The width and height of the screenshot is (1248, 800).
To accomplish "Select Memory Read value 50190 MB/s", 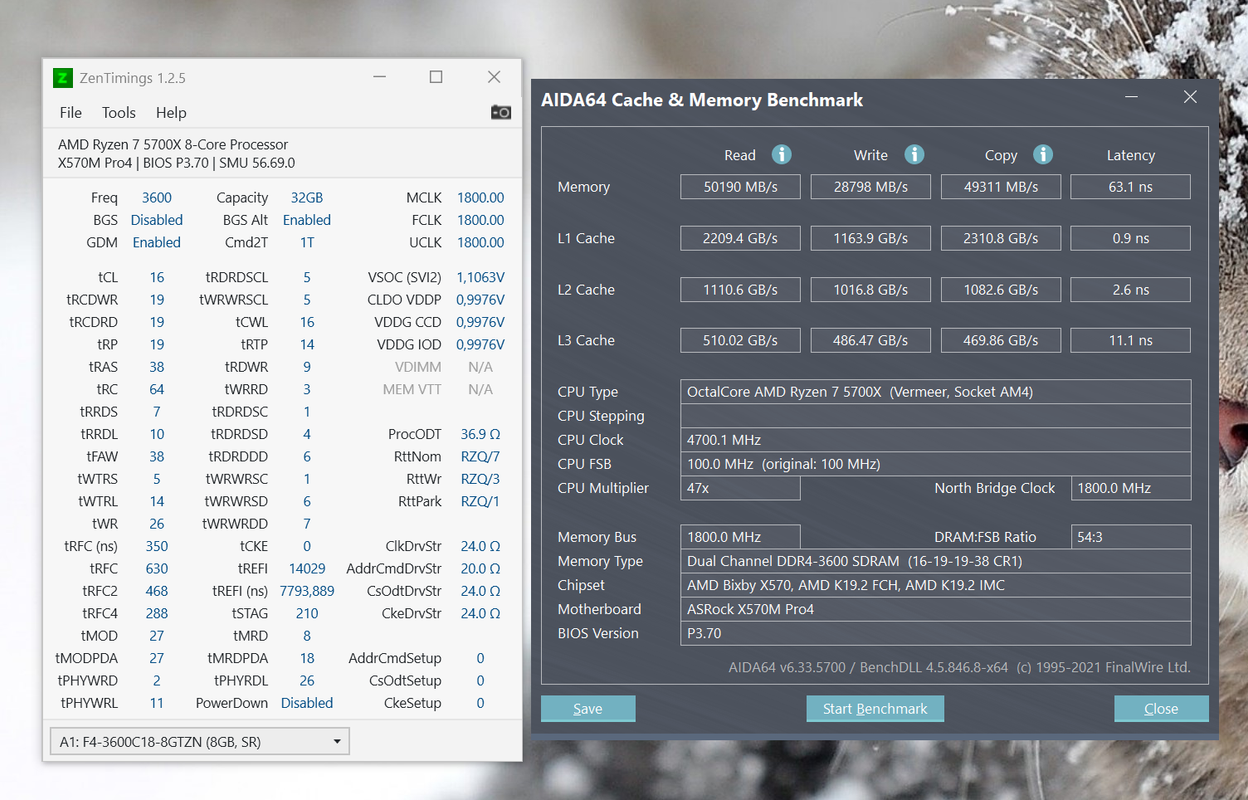I will 740,187.
